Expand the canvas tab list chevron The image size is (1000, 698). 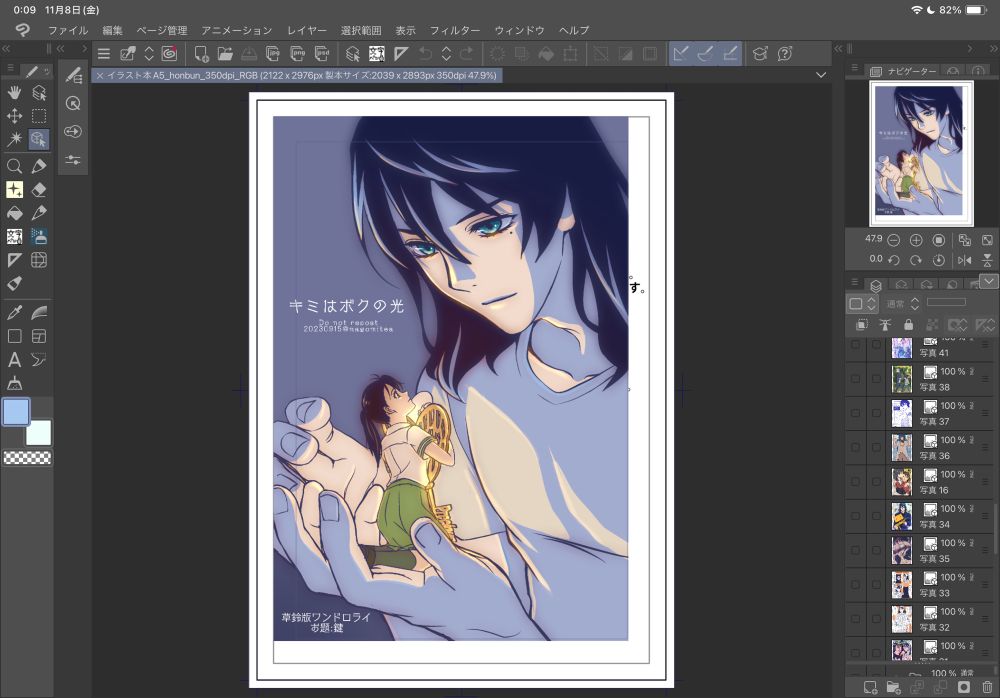pyautogui.click(x=821, y=75)
